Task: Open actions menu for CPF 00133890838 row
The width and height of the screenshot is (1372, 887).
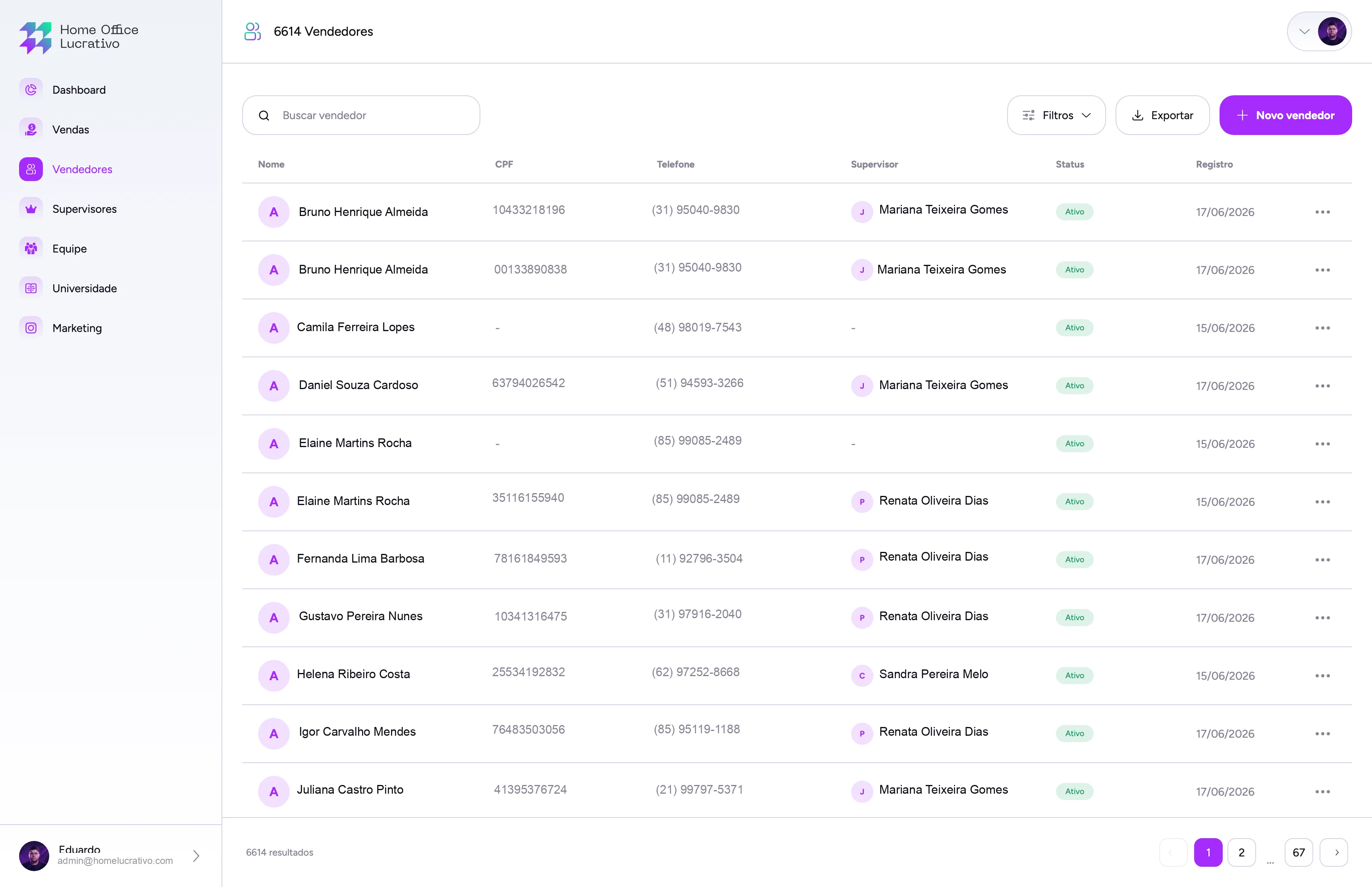Action: (x=1322, y=270)
